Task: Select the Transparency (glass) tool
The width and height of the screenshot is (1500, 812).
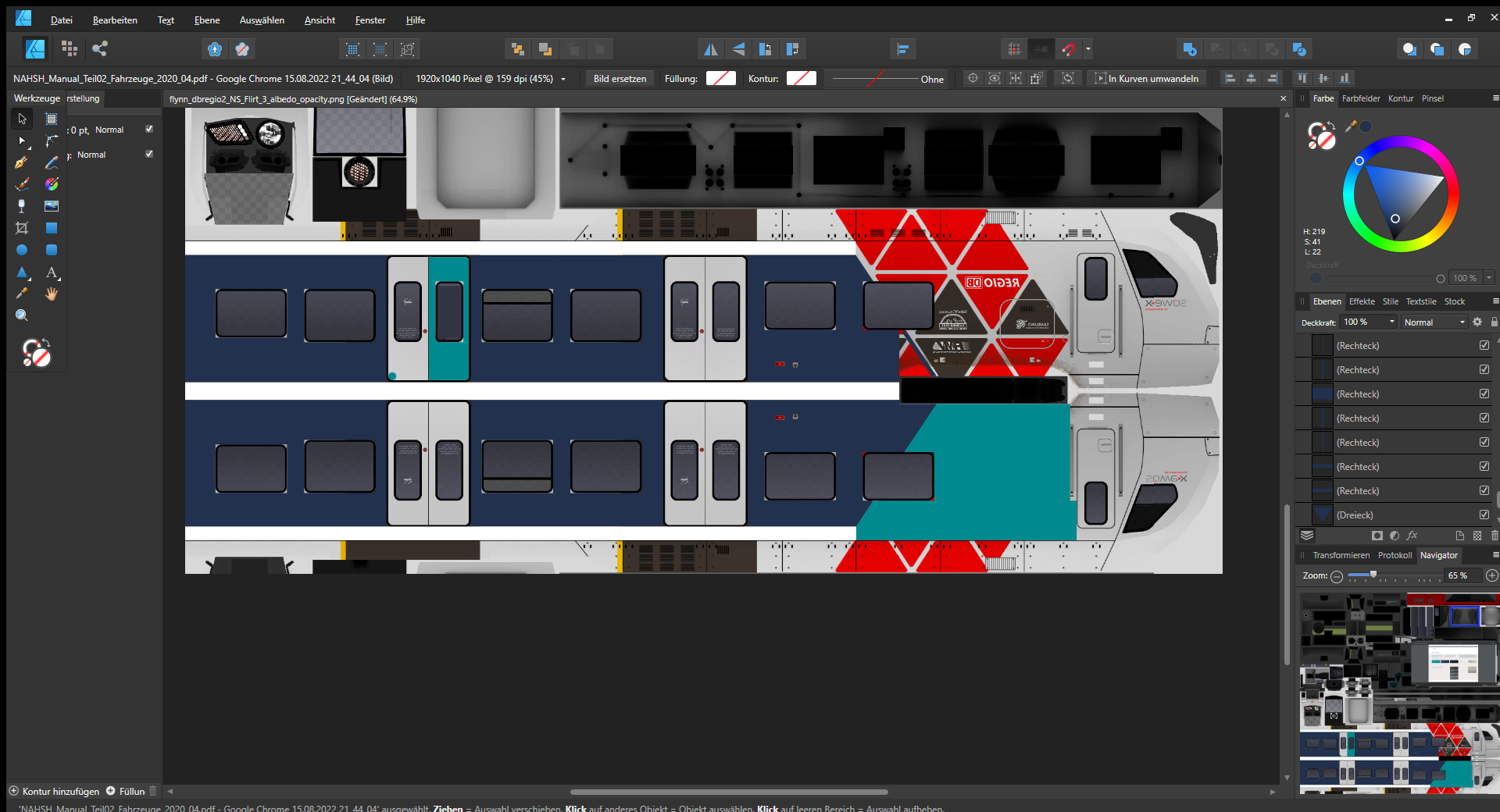Action: click(22, 206)
